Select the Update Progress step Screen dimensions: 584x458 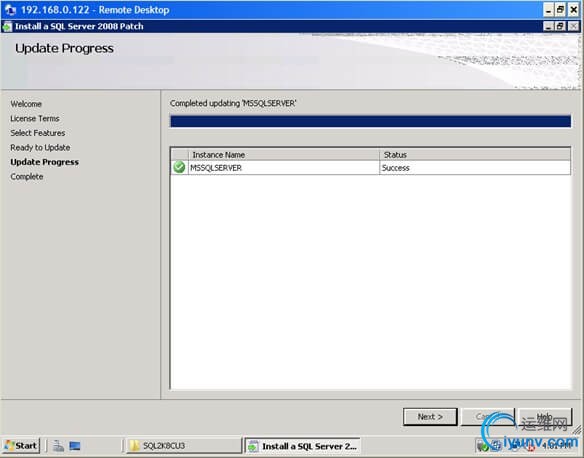click(45, 162)
